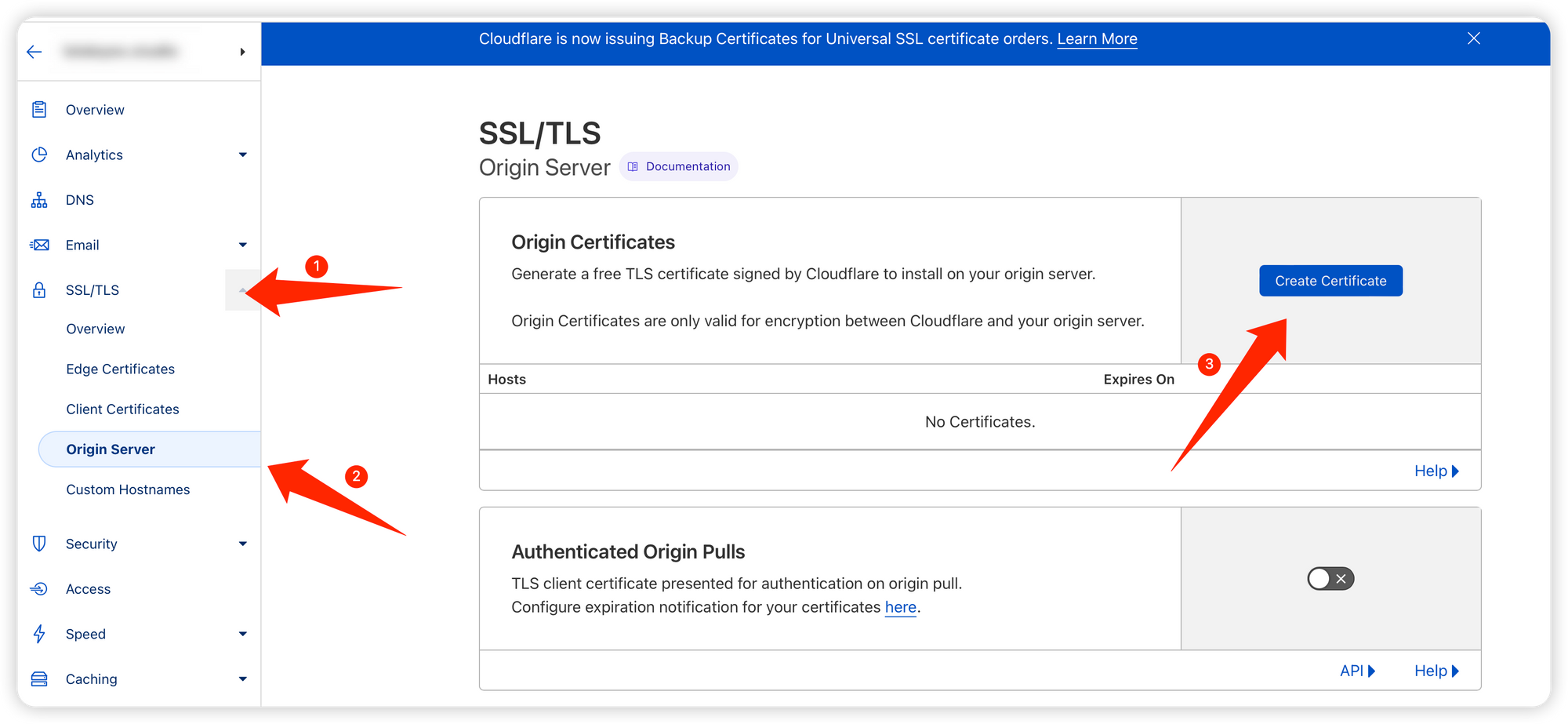Expand the account switcher arrow

[242, 52]
